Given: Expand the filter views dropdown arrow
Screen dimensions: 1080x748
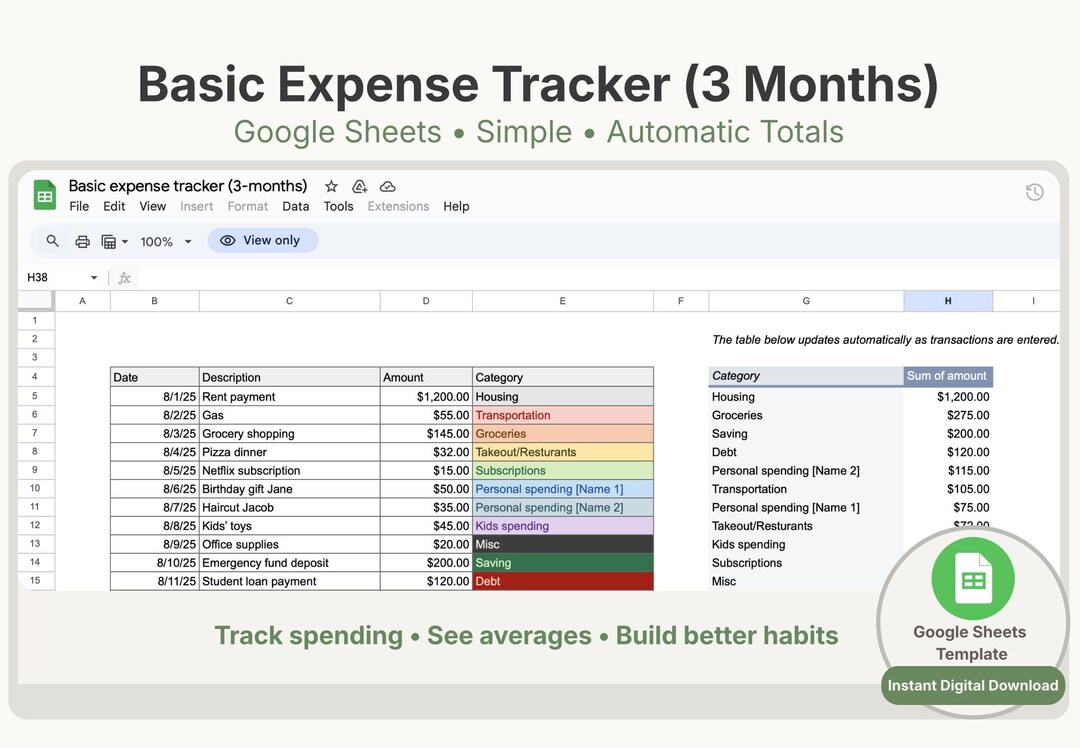Looking at the screenshot, I should [125, 242].
